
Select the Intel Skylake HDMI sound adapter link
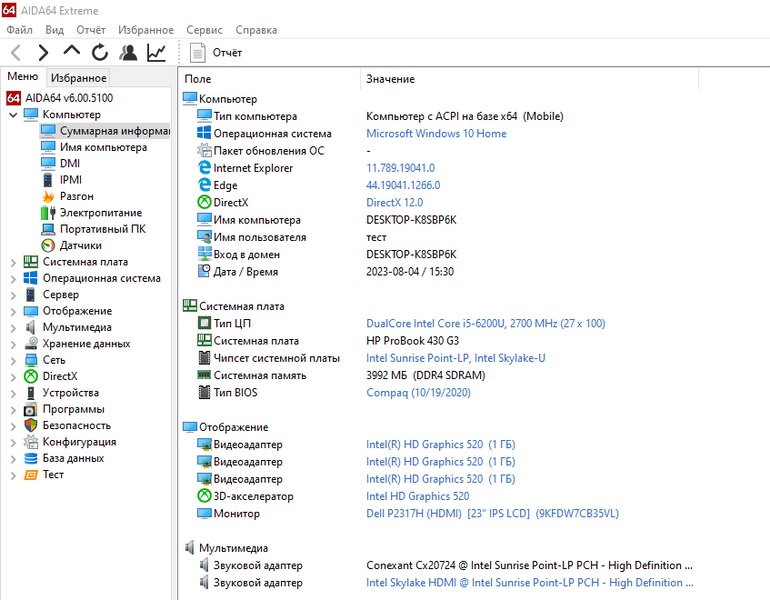529,583
